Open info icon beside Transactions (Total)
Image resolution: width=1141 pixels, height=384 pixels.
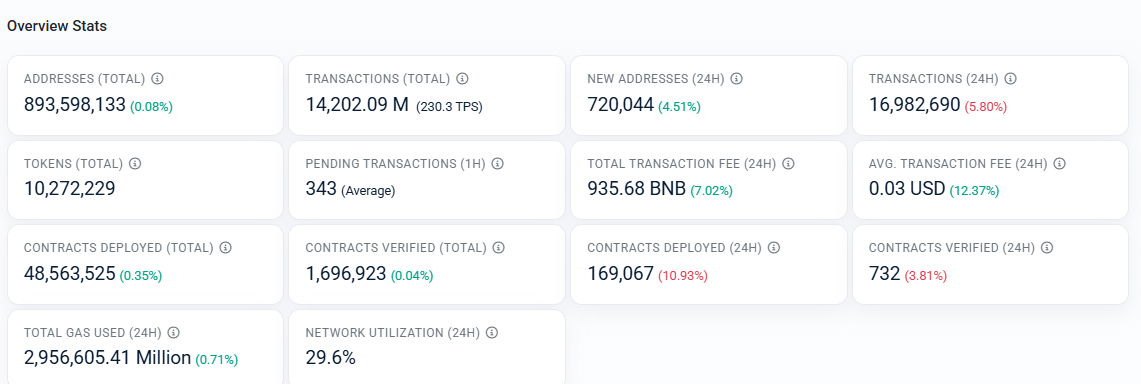(462, 79)
